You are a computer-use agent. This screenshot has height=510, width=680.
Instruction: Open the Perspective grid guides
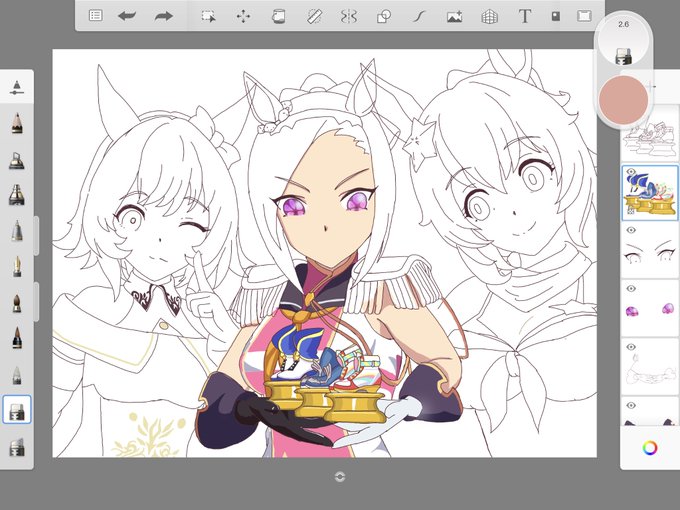[489, 16]
